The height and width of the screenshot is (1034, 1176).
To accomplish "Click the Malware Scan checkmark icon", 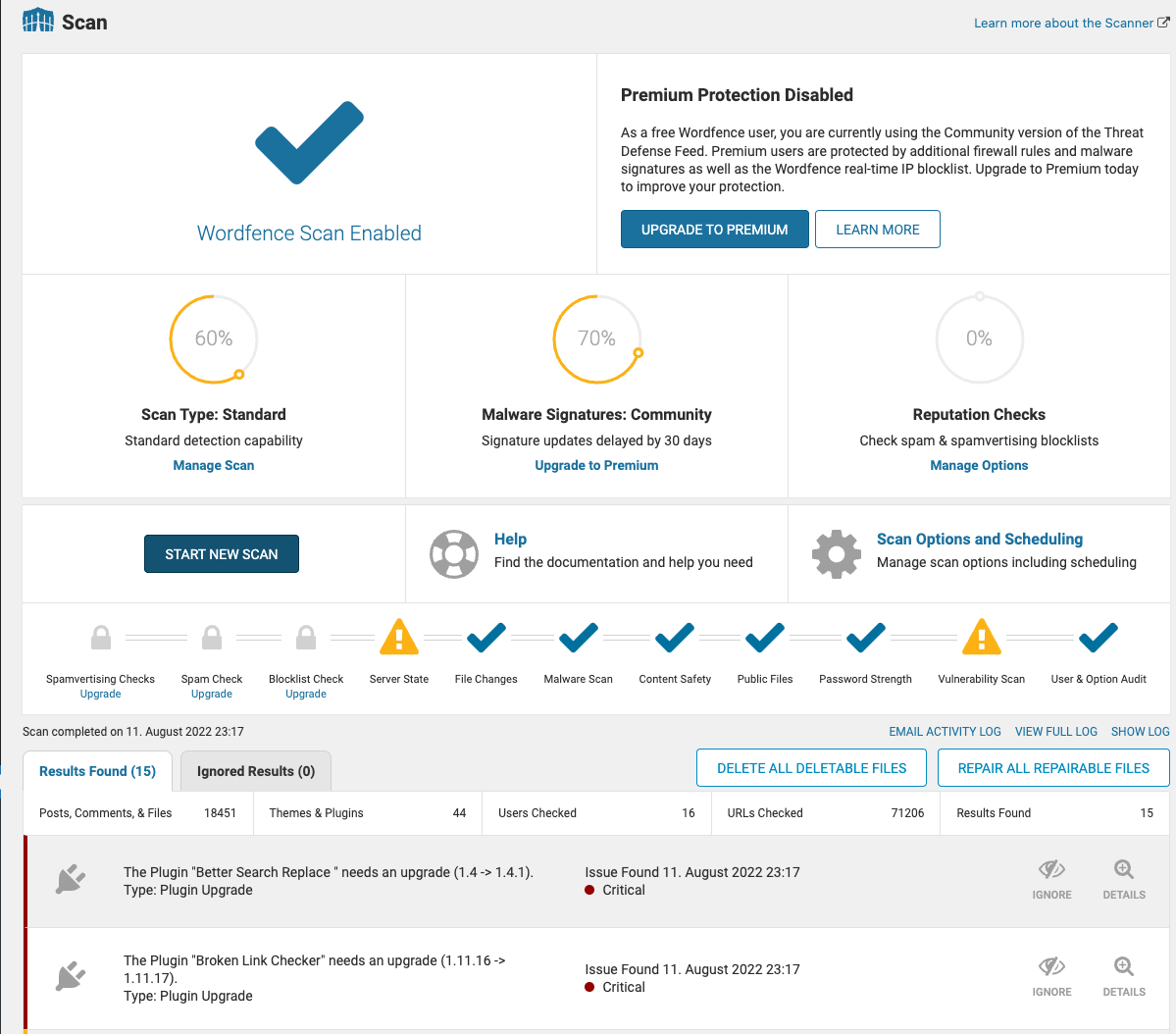I will coord(578,638).
